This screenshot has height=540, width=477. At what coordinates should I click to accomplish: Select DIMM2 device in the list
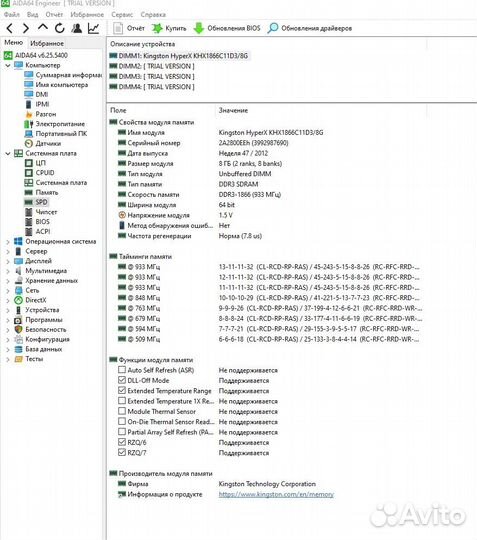[152, 66]
